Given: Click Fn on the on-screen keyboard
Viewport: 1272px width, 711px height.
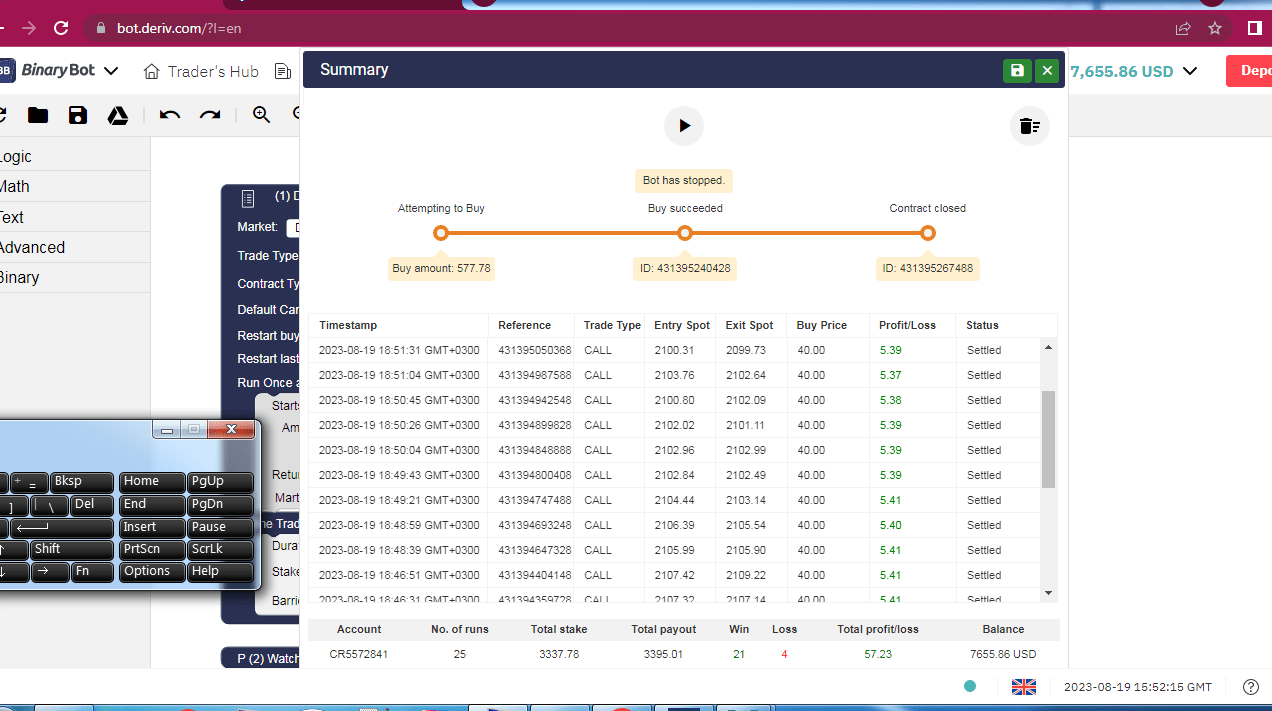Looking at the screenshot, I should pos(92,572).
